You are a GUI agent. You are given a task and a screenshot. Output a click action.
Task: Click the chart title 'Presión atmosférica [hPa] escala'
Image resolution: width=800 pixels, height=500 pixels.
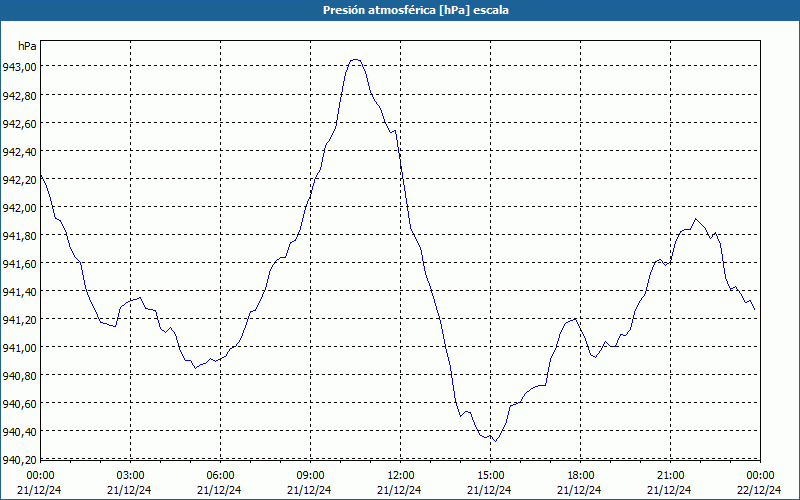(x=415, y=10)
